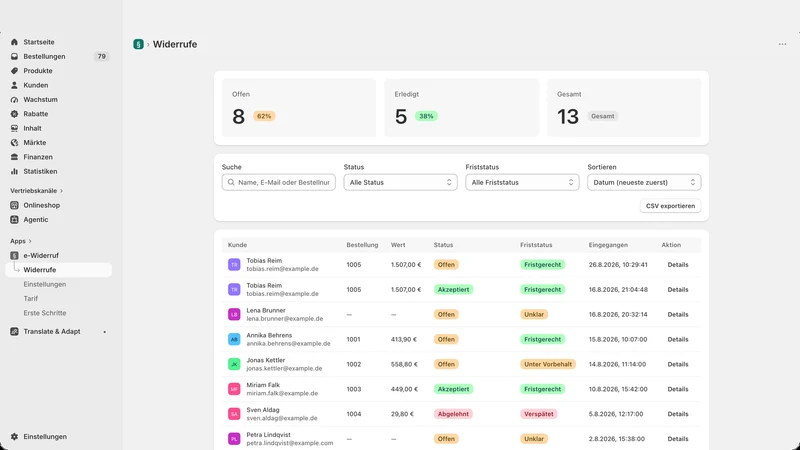Image resolution: width=800 pixels, height=450 pixels.
Task: Expand the Apps section chevron
Action: [x=30, y=241]
